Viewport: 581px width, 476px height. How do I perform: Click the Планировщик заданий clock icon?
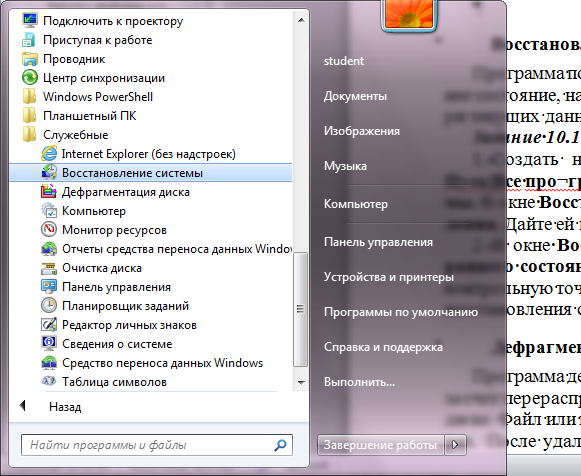[49, 306]
